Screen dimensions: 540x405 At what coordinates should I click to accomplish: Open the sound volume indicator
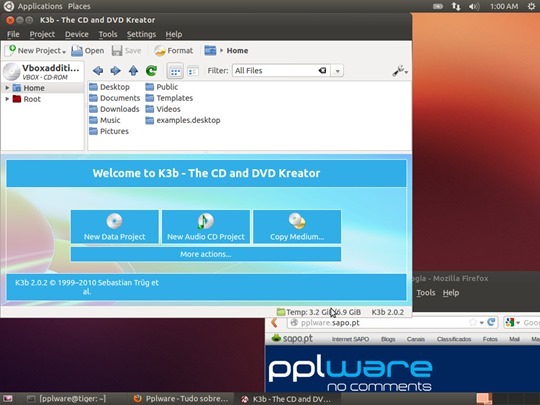click(x=474, y=6)
